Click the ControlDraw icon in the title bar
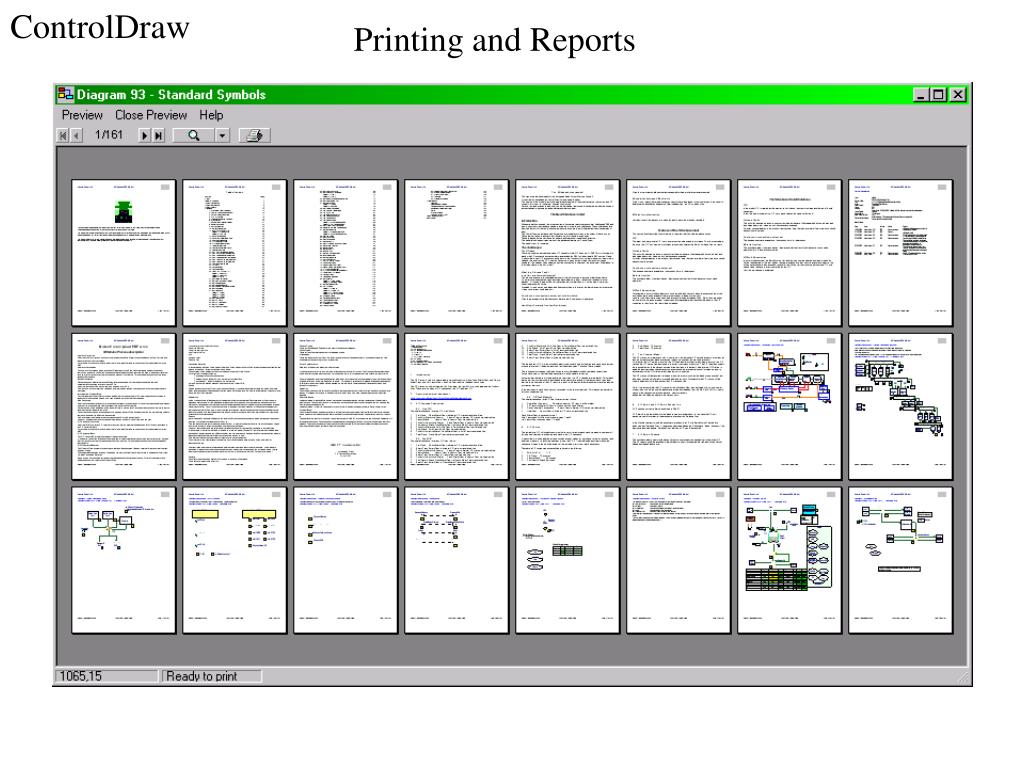The width and height of the screenshot is (1024, 768). pos(65,95)
